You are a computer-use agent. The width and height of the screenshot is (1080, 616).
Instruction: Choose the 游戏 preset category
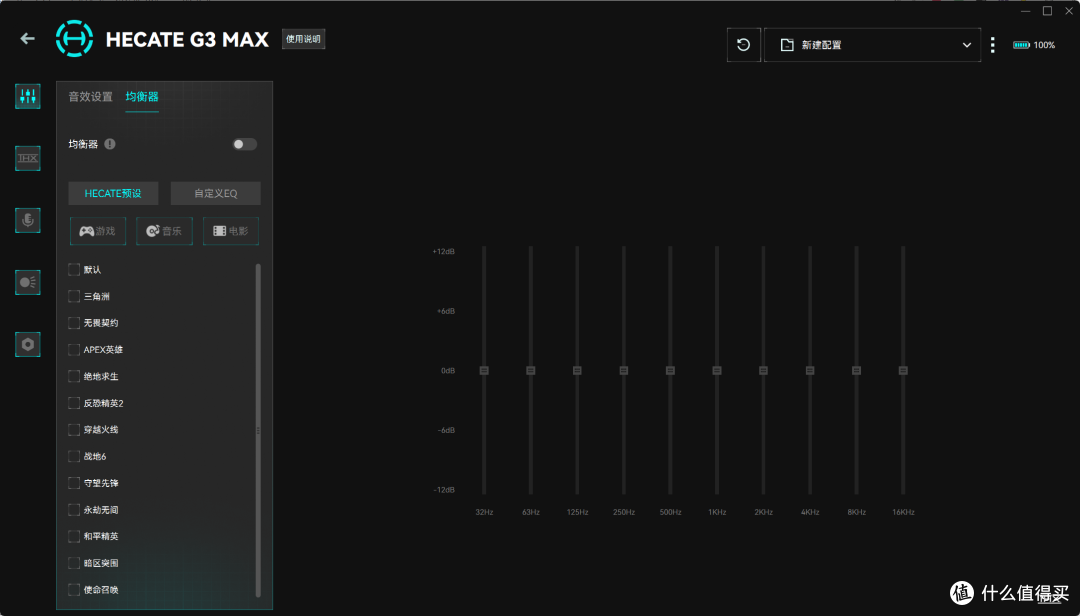pyautogui.click(x=98, y=231)
